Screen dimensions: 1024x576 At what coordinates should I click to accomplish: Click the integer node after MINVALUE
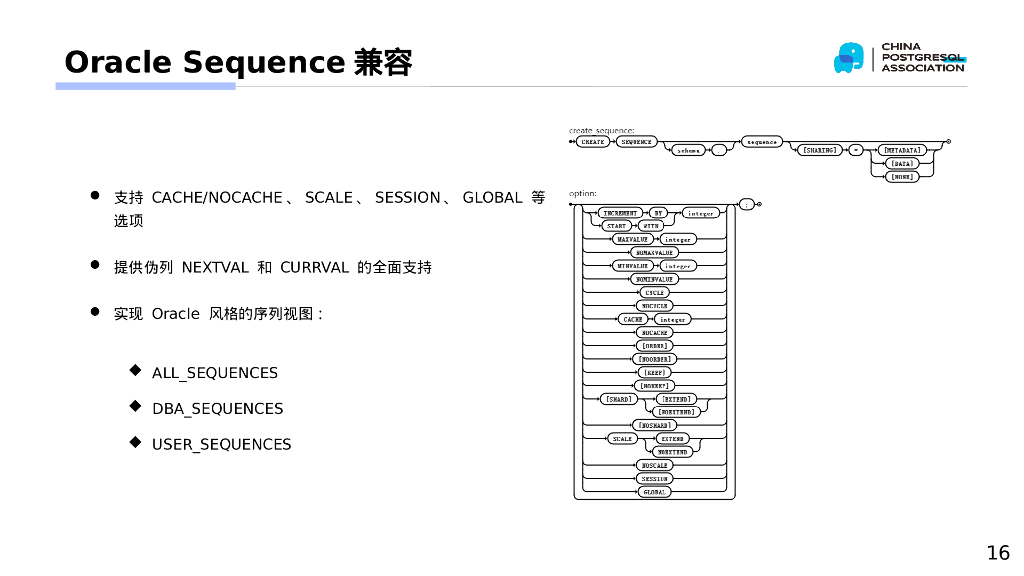pos(679,266)
